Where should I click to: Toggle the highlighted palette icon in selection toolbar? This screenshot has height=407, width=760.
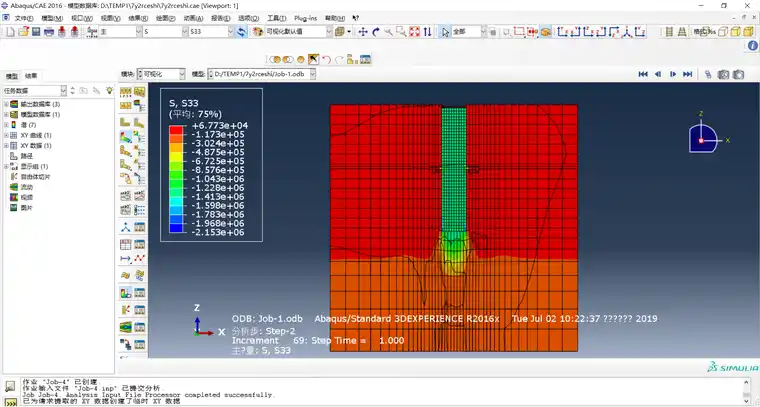546,32
